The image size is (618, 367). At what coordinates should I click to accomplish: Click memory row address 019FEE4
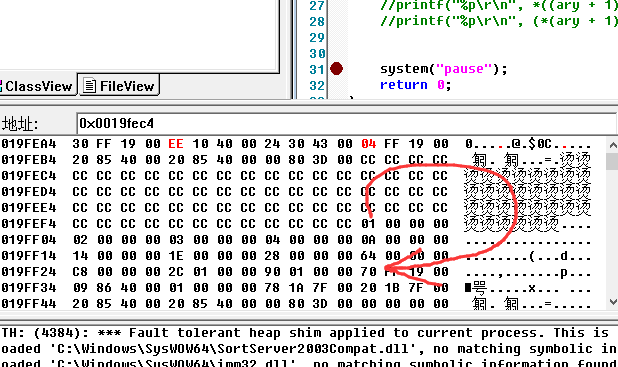pos(29,208)
